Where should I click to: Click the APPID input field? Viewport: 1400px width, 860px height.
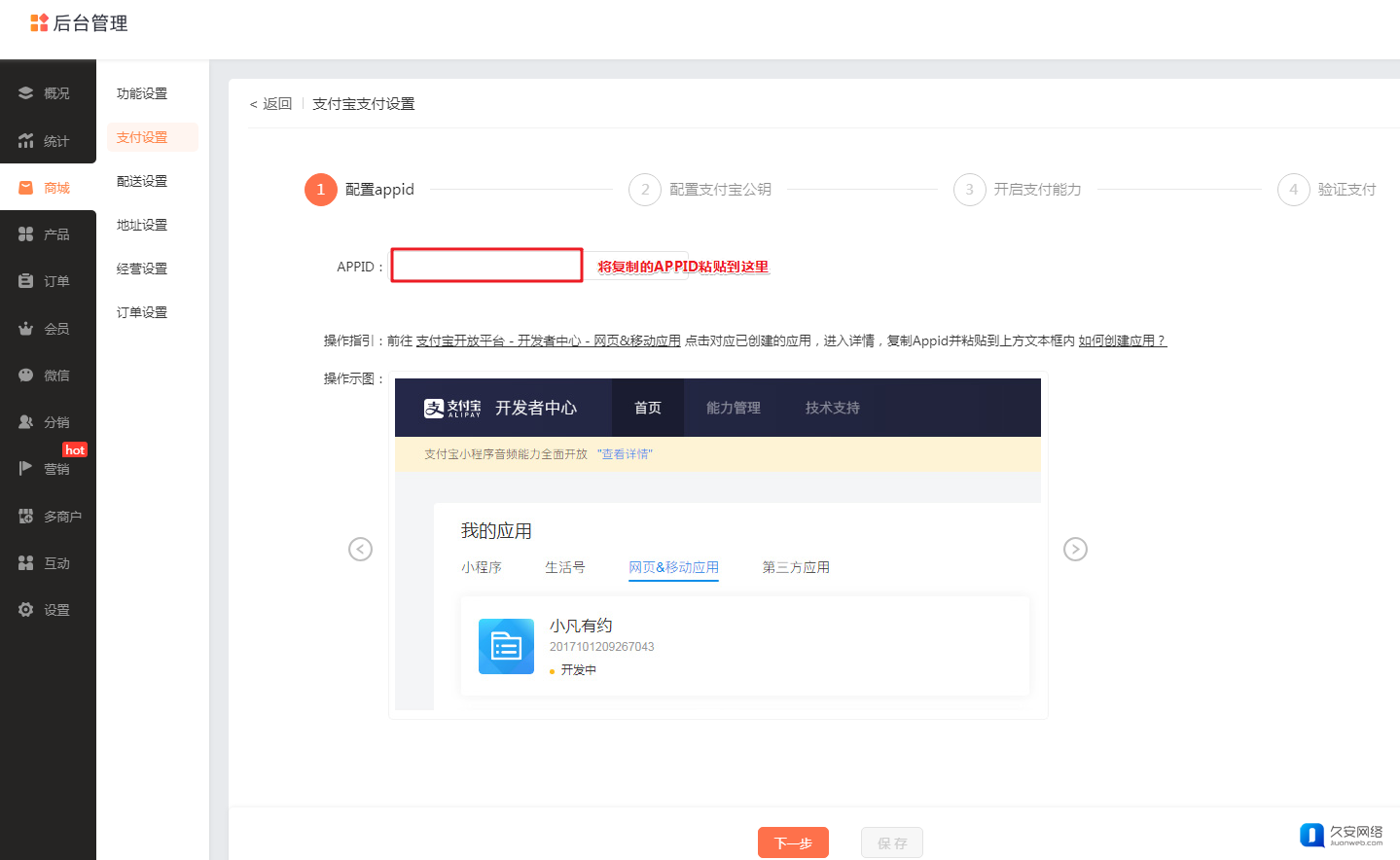[486, 266]
